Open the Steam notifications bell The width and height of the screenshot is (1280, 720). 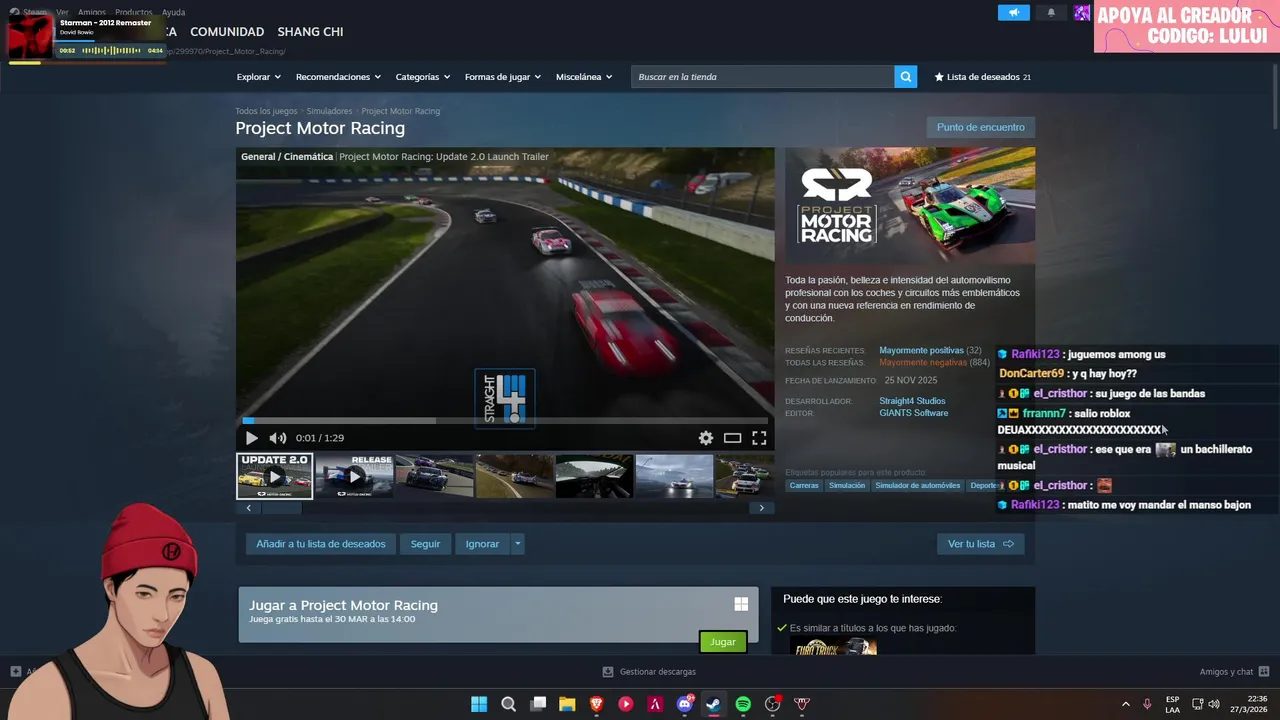coord(1051,13)
